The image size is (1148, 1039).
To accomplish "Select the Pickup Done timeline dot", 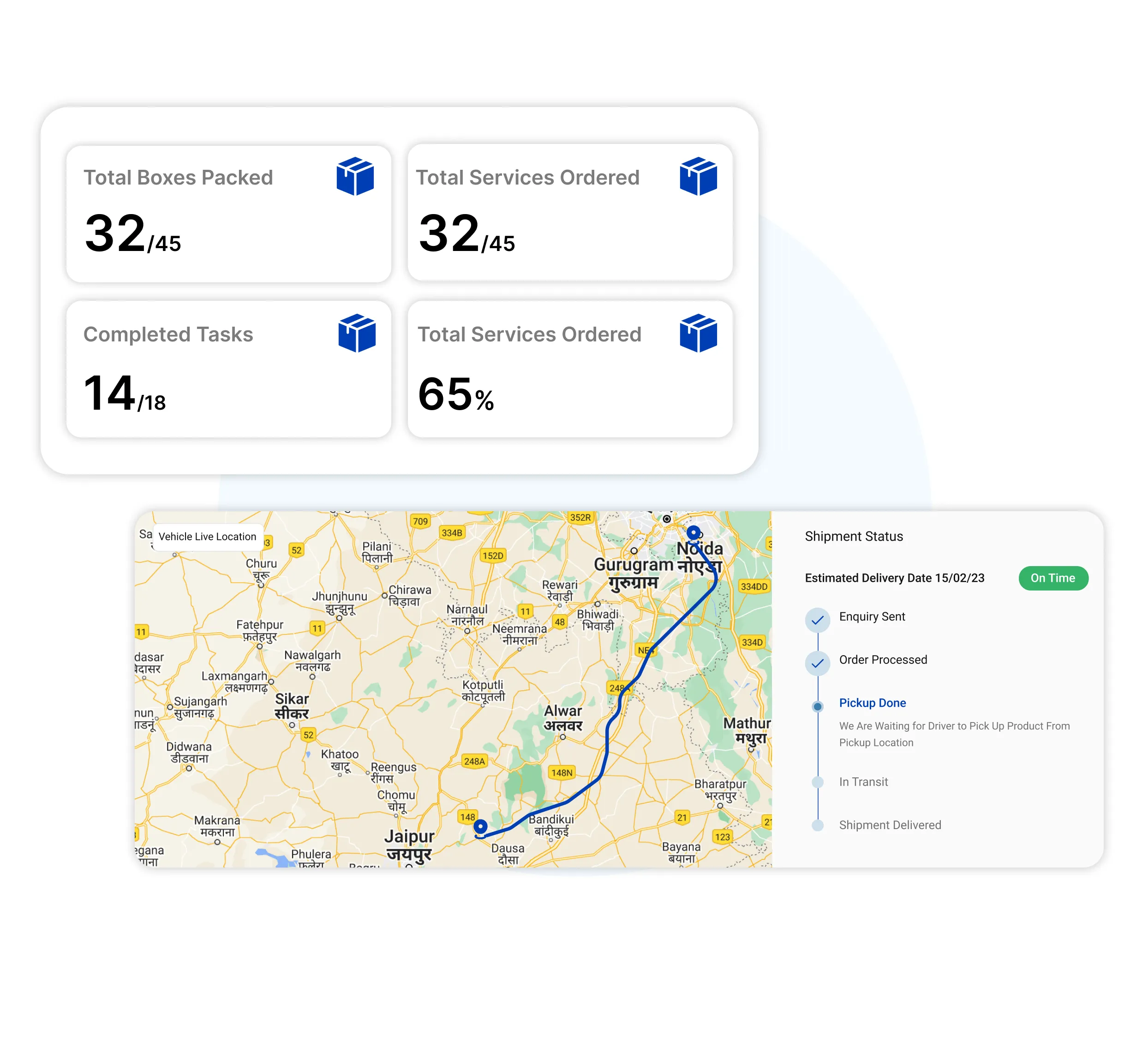I will [x=817, y=706].
